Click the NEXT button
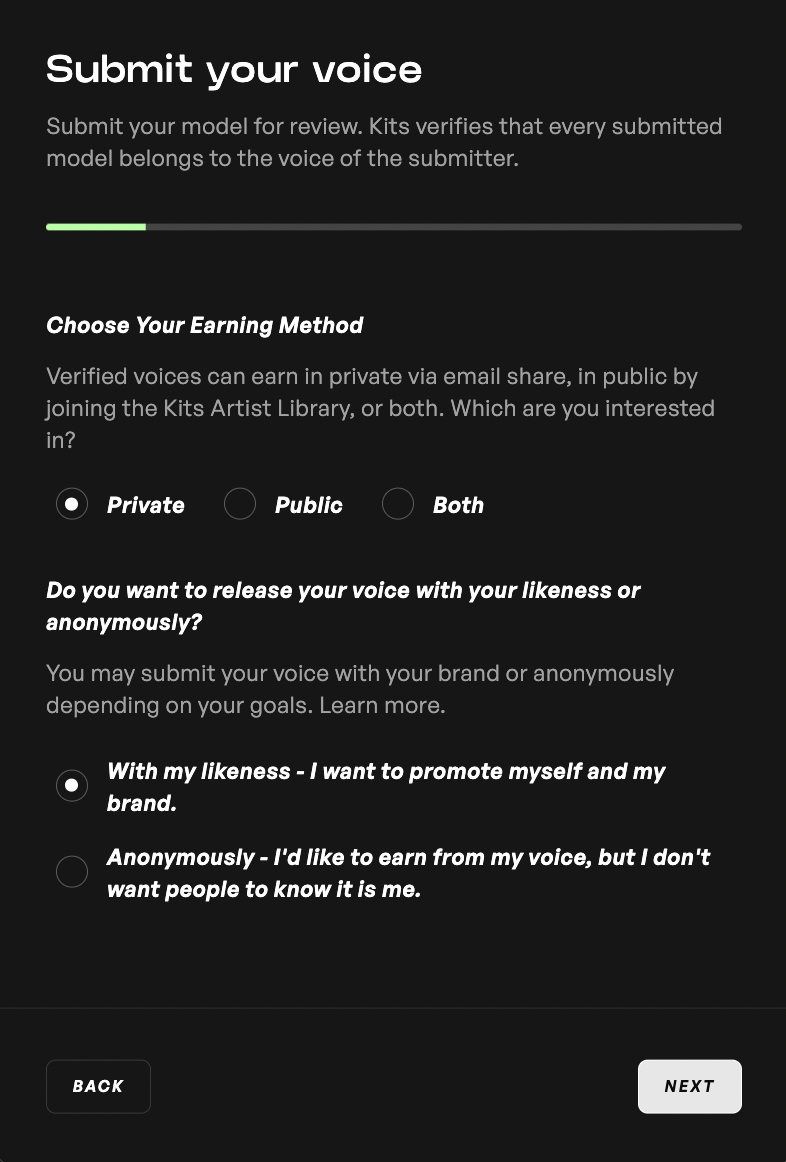 pos(690,1086)
